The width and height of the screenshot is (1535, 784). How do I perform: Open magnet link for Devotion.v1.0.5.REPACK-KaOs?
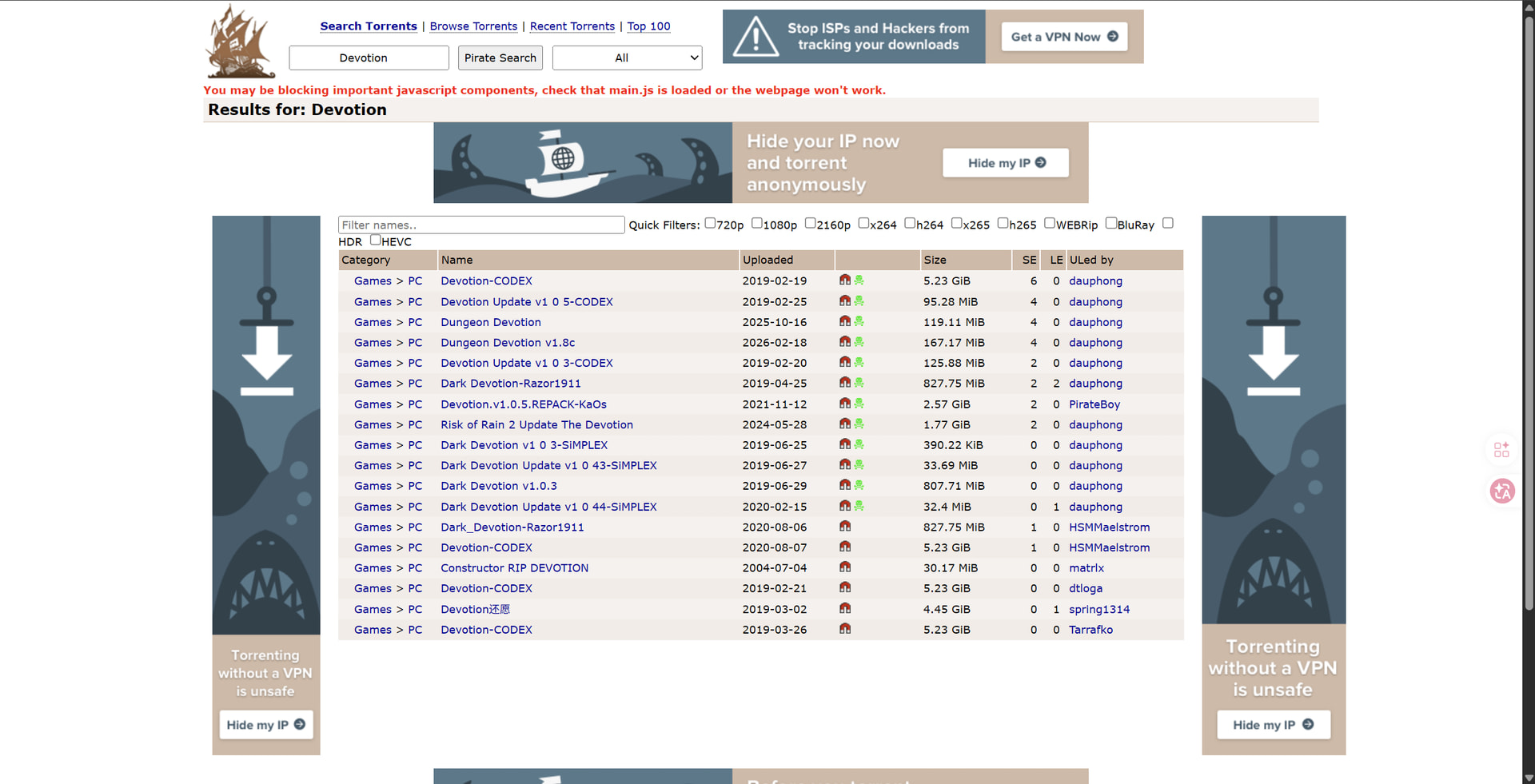coord(845,404)
